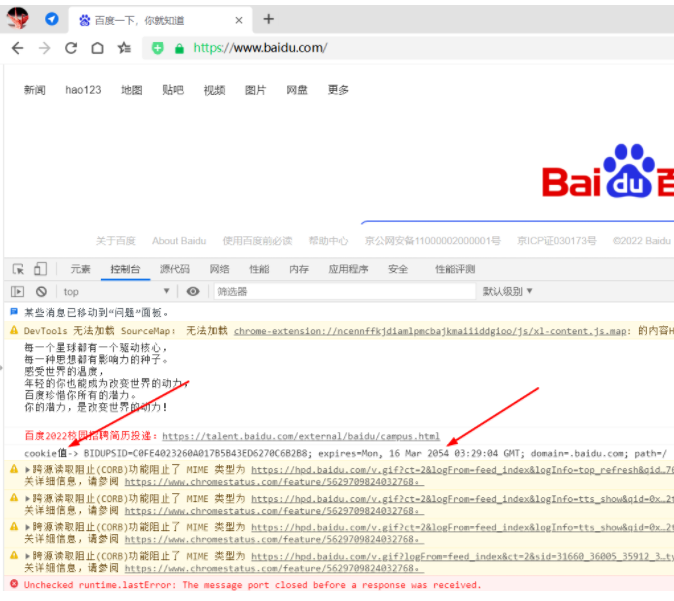
Task: Open the 更多 menu link
Action: pyautogui.click(x=338, y=90)
